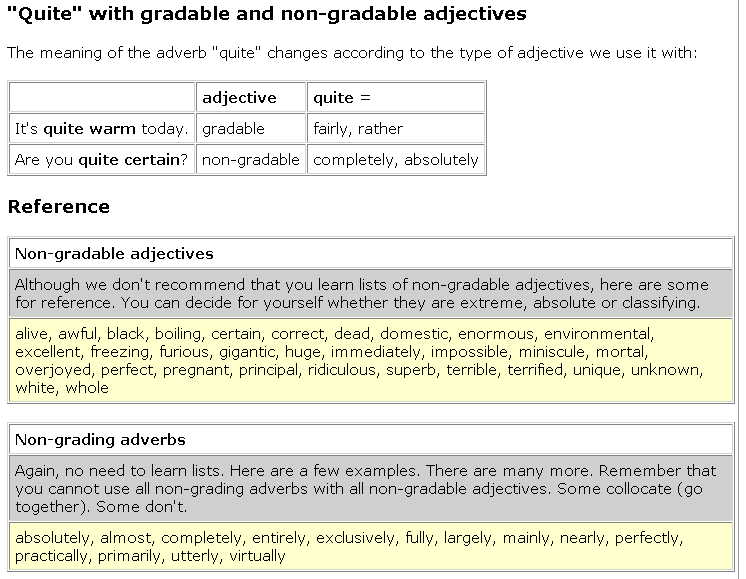746x579 pixels.
Task: Select the "adjective" table column header
Action: click(239, 97)
